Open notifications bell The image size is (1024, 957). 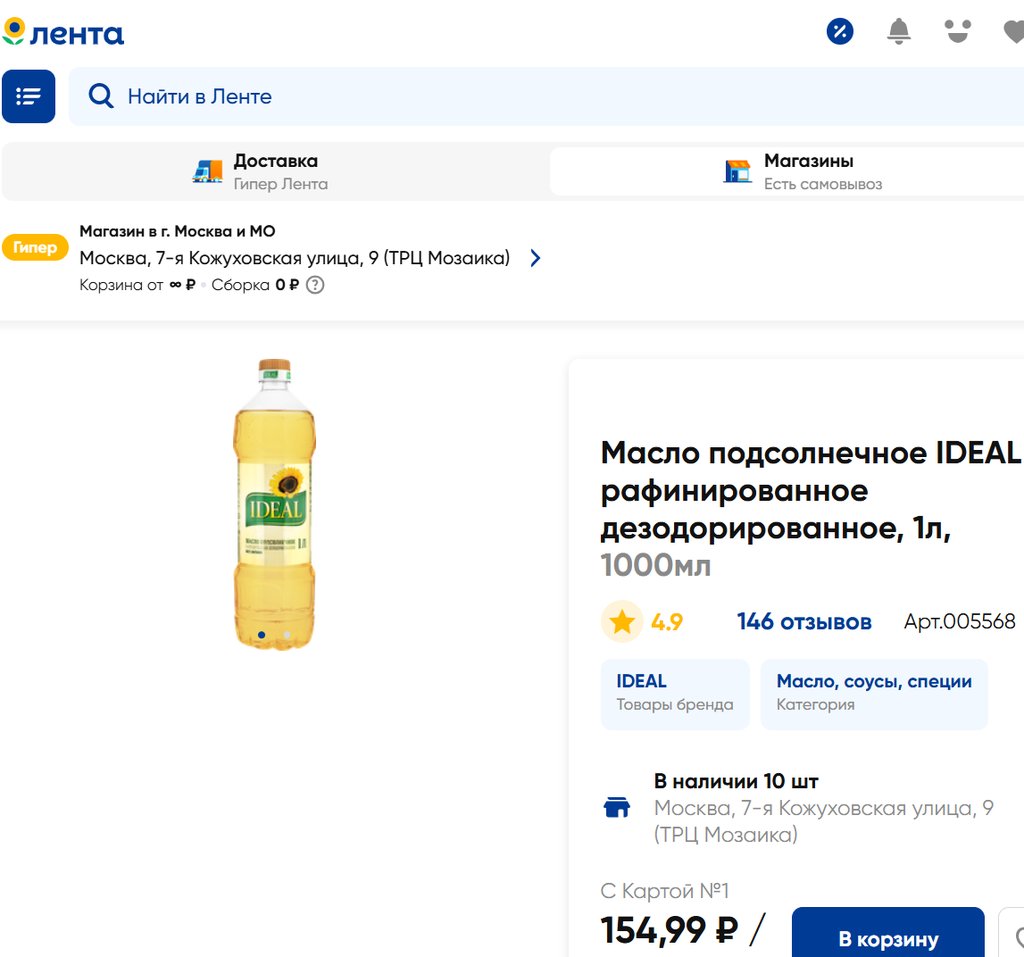[x=899, y=31]
